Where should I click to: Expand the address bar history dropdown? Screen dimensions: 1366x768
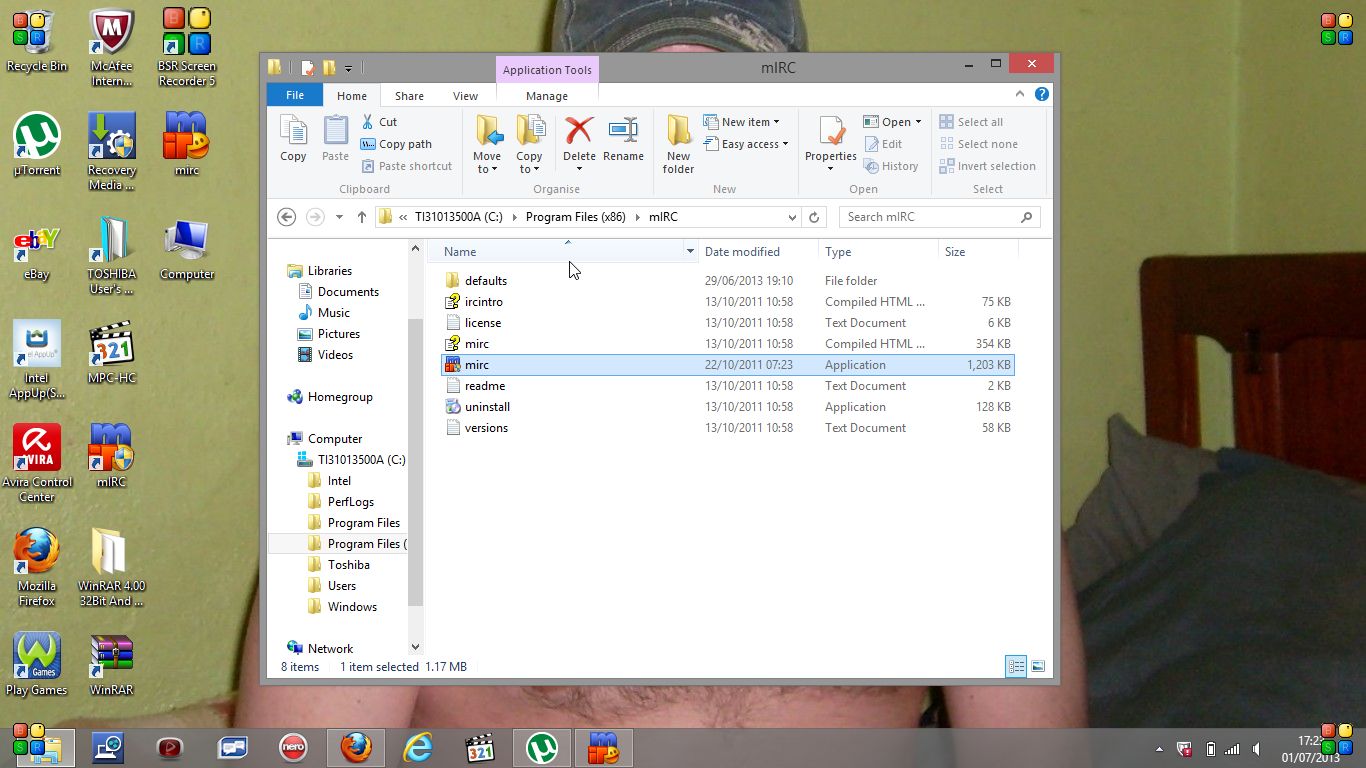coord(792,217)
